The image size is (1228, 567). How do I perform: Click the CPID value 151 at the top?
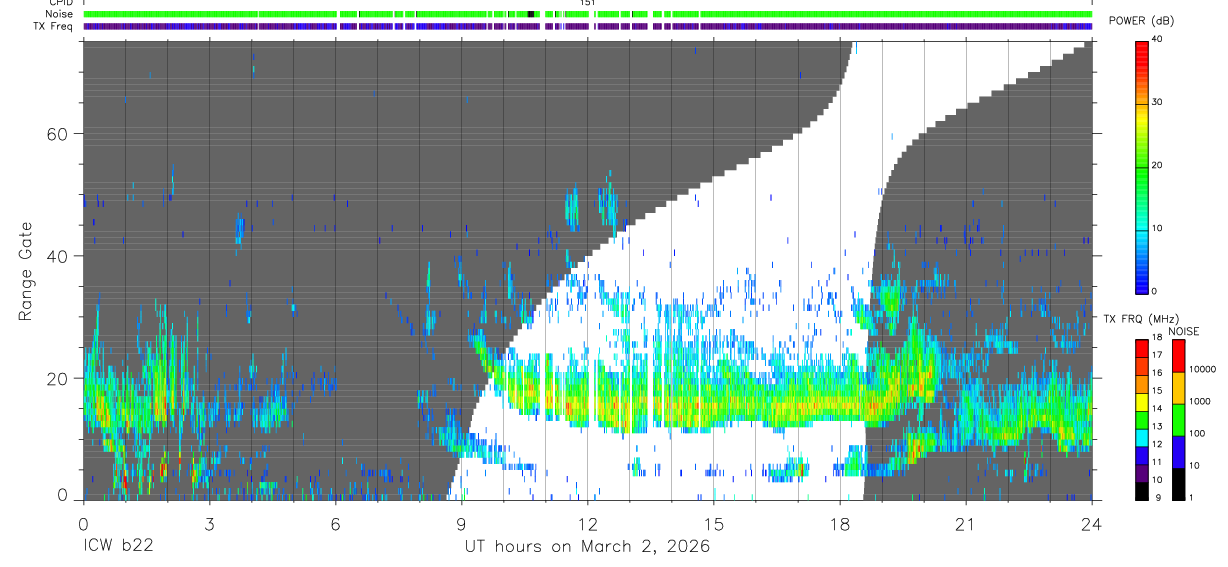[588, 3]
